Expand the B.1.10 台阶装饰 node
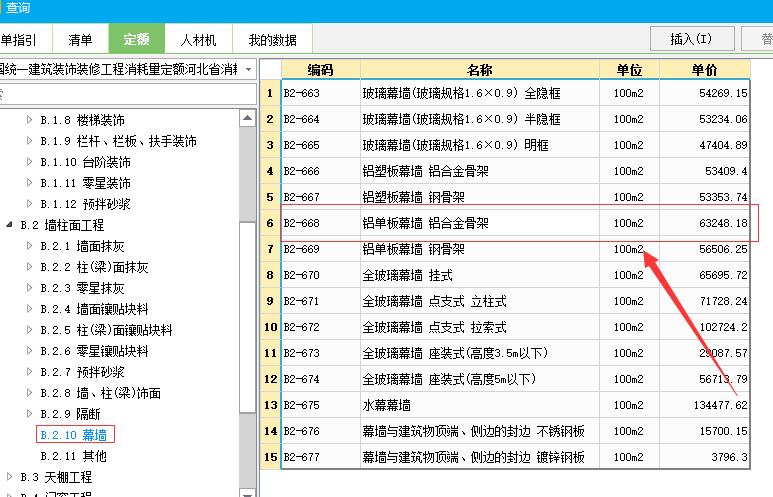The width and height of the screenshot is (773, 497). [29, 162]
